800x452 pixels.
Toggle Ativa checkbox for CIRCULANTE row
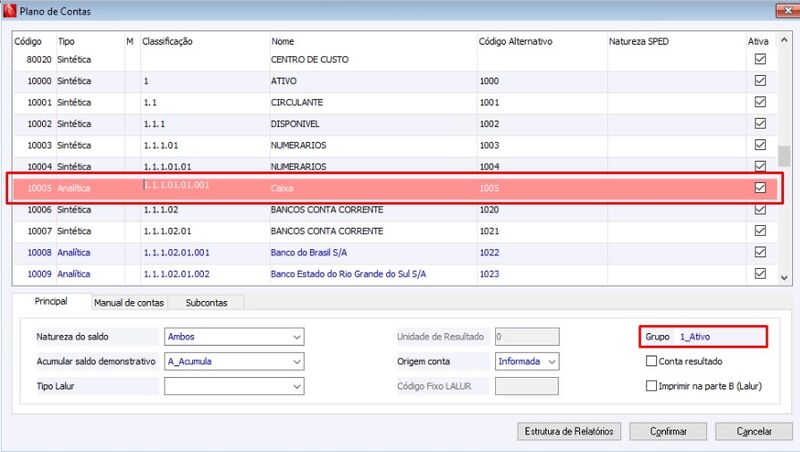[760, 102]
